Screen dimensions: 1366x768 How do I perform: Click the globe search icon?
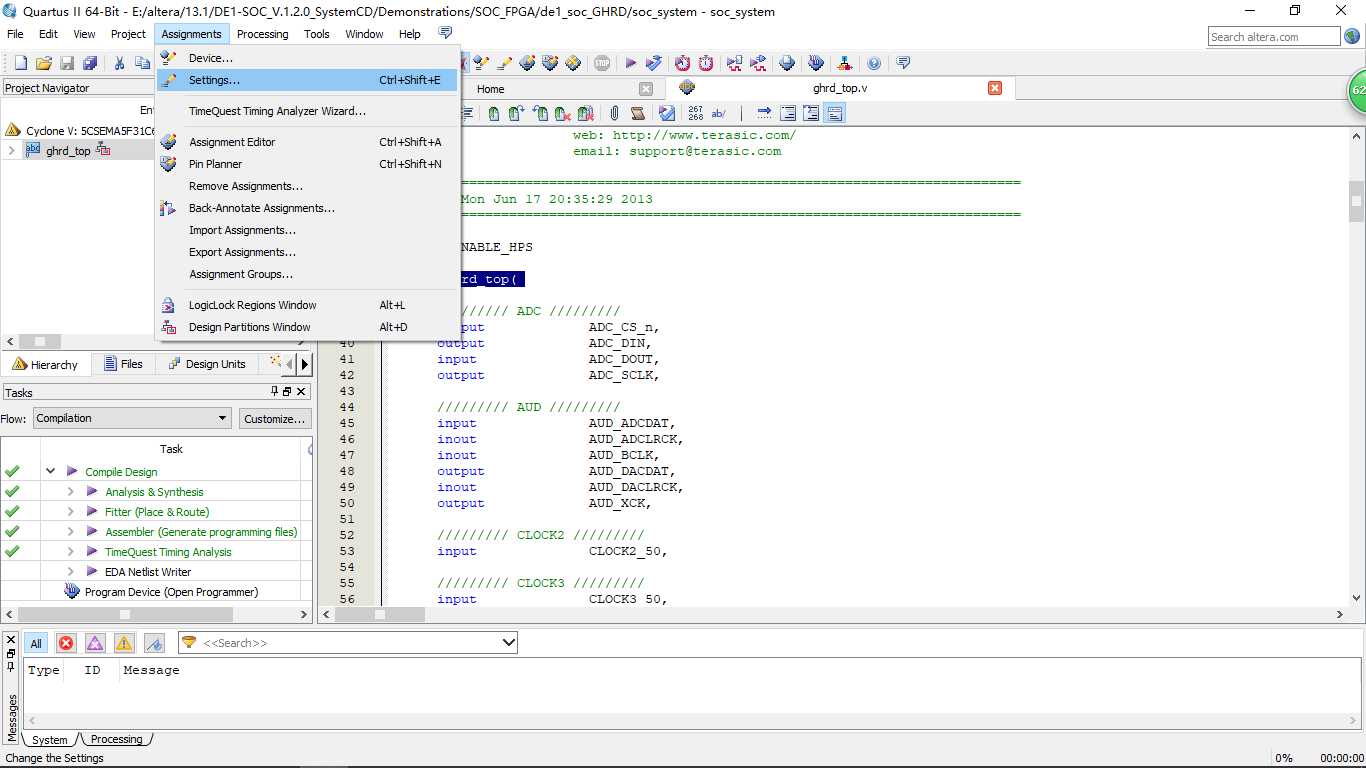pyautogui.click(x=1352, y=37)
